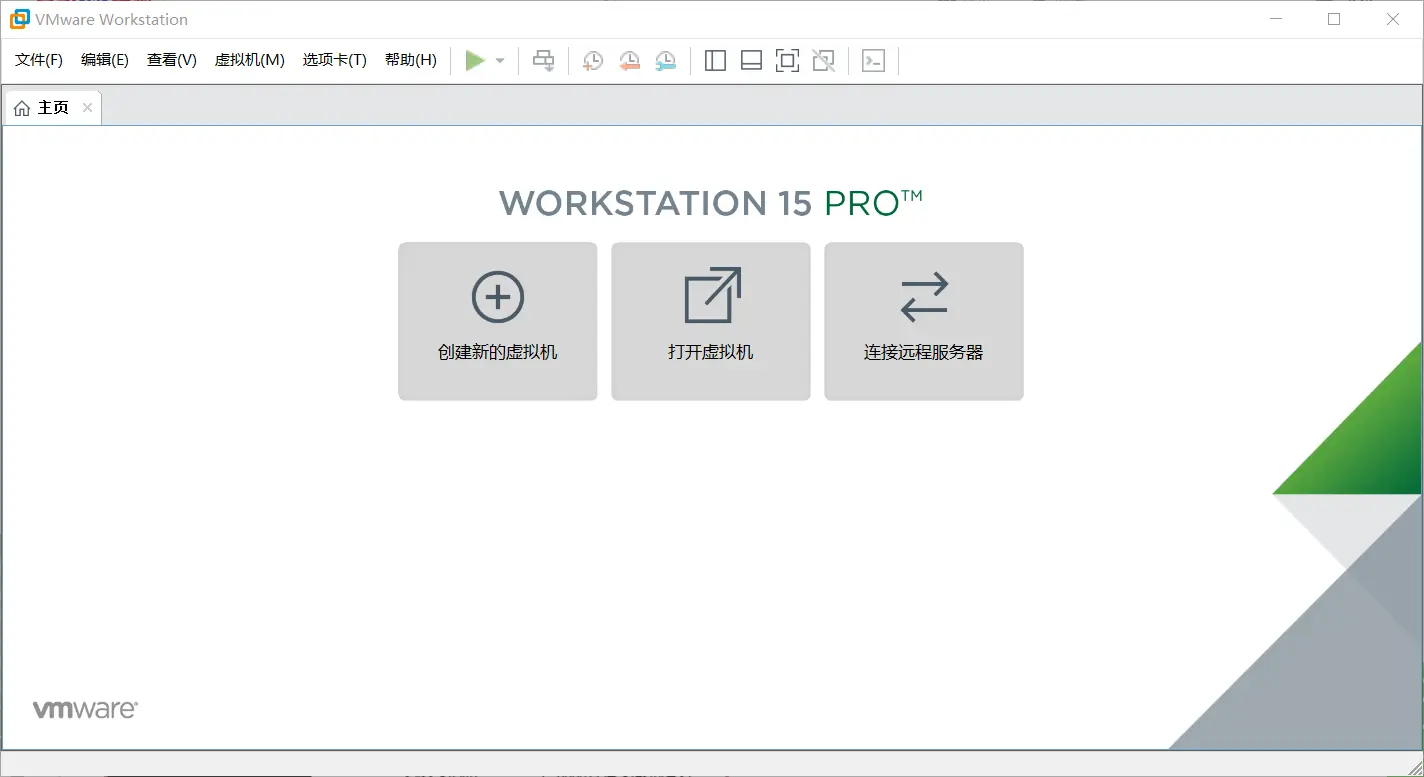The width and height of the screenshot is (1424, 777).
Task: Open the power options dropdown arrow
Action: tap(500, 61)
